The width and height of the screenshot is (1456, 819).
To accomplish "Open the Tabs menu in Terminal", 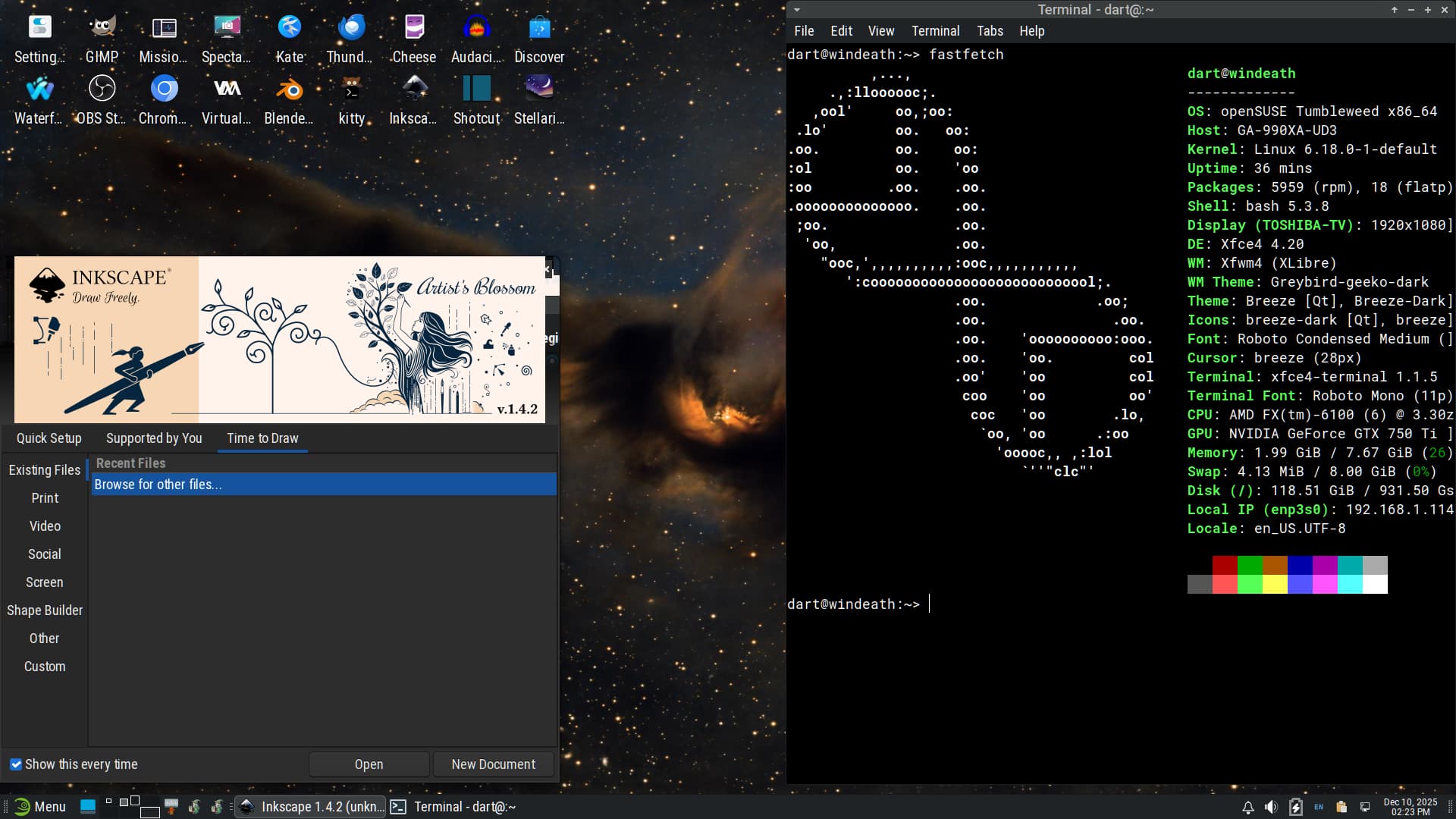I will pos(990,31).
